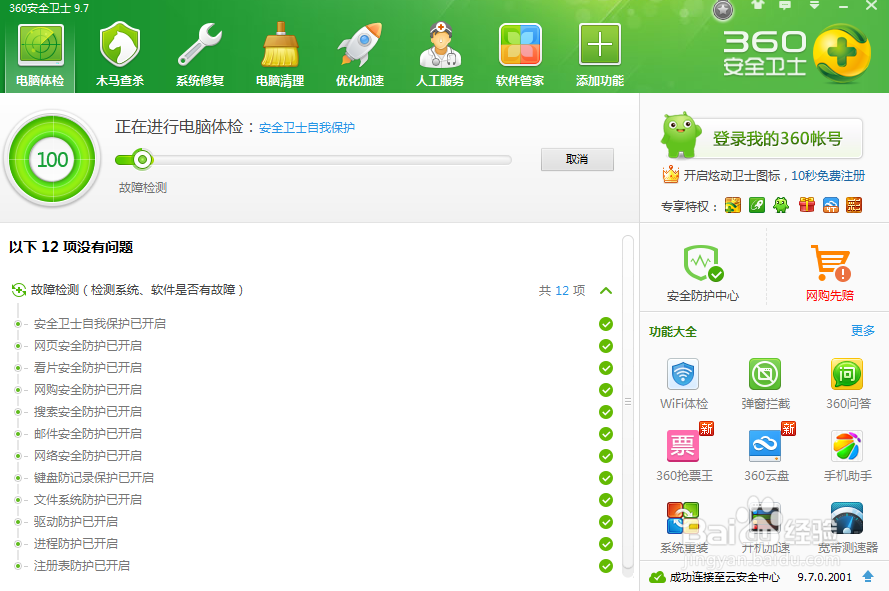
Task: Cancel the scan with 取消 button
Action: point(577,159)
